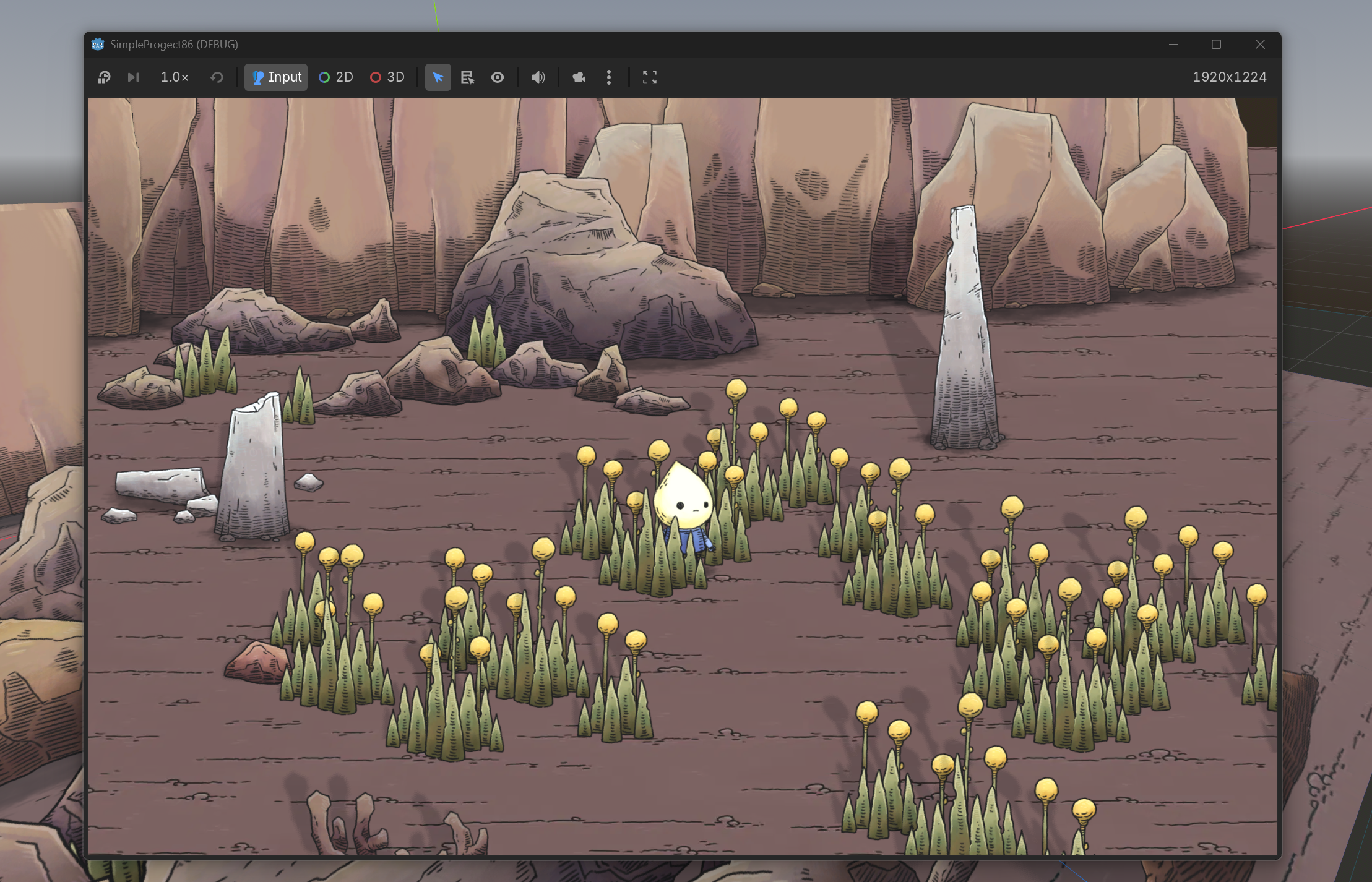Click the fullscreen expand icon
The height and width of the screenshot is (882, 1372).
pyautogui.click(x=649, y=77)
